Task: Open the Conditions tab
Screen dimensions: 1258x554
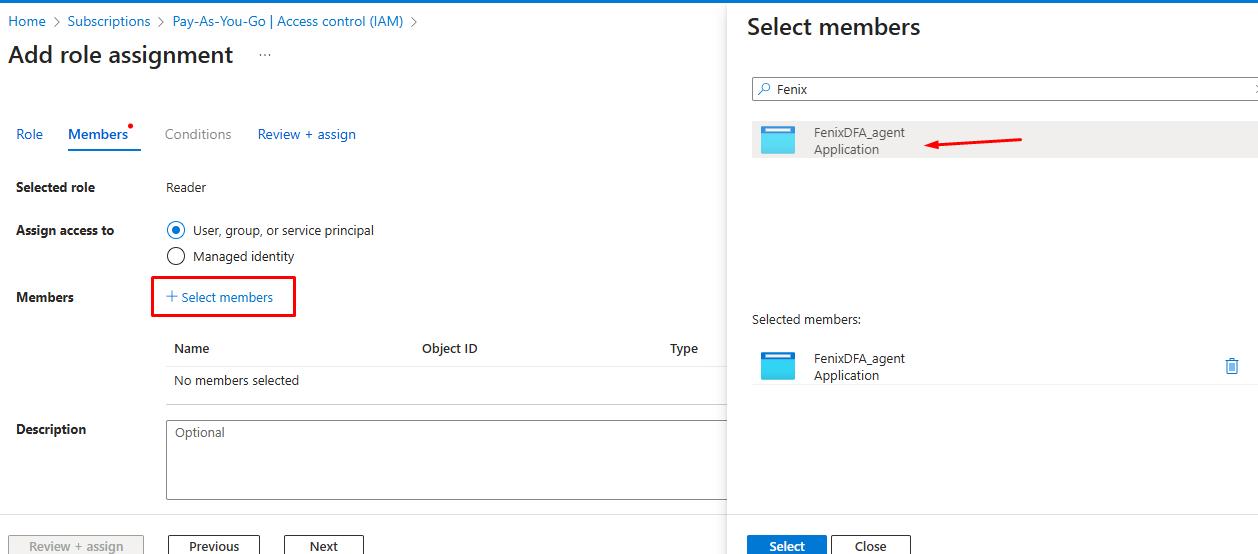Action: pyautogui.click(x=198, y=134)
